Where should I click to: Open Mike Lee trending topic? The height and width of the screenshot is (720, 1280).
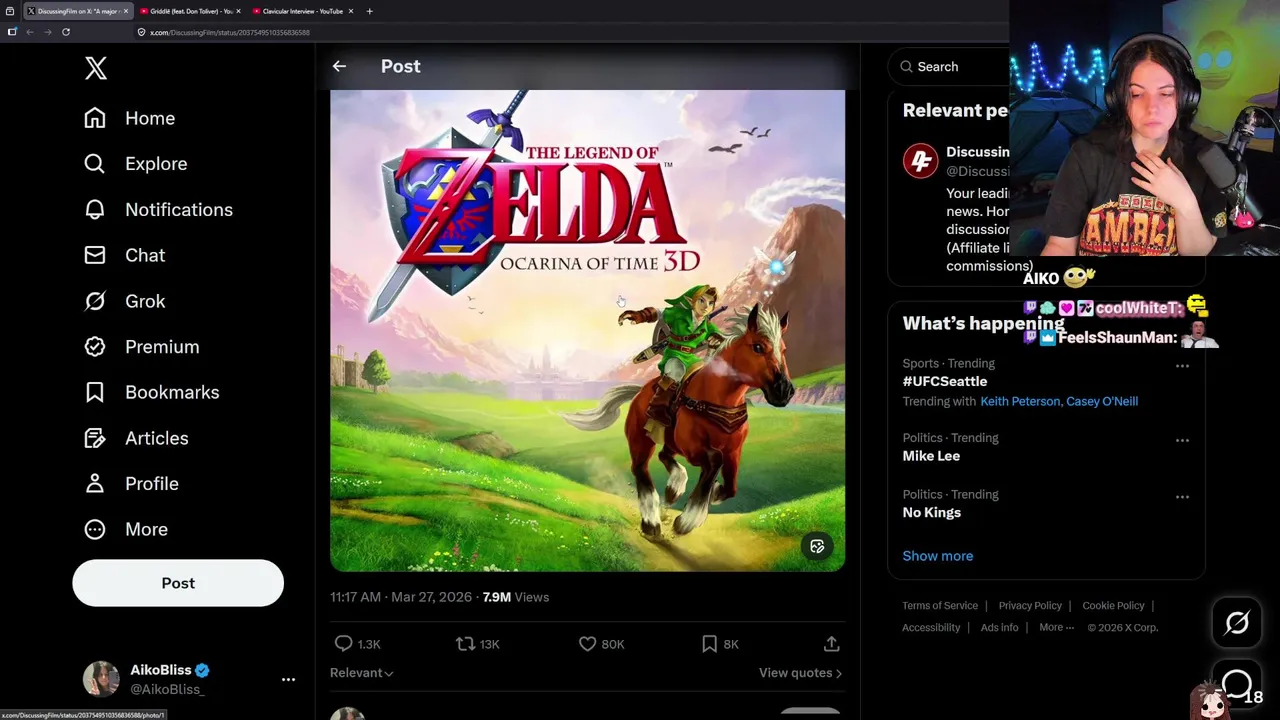coord(931,456)
